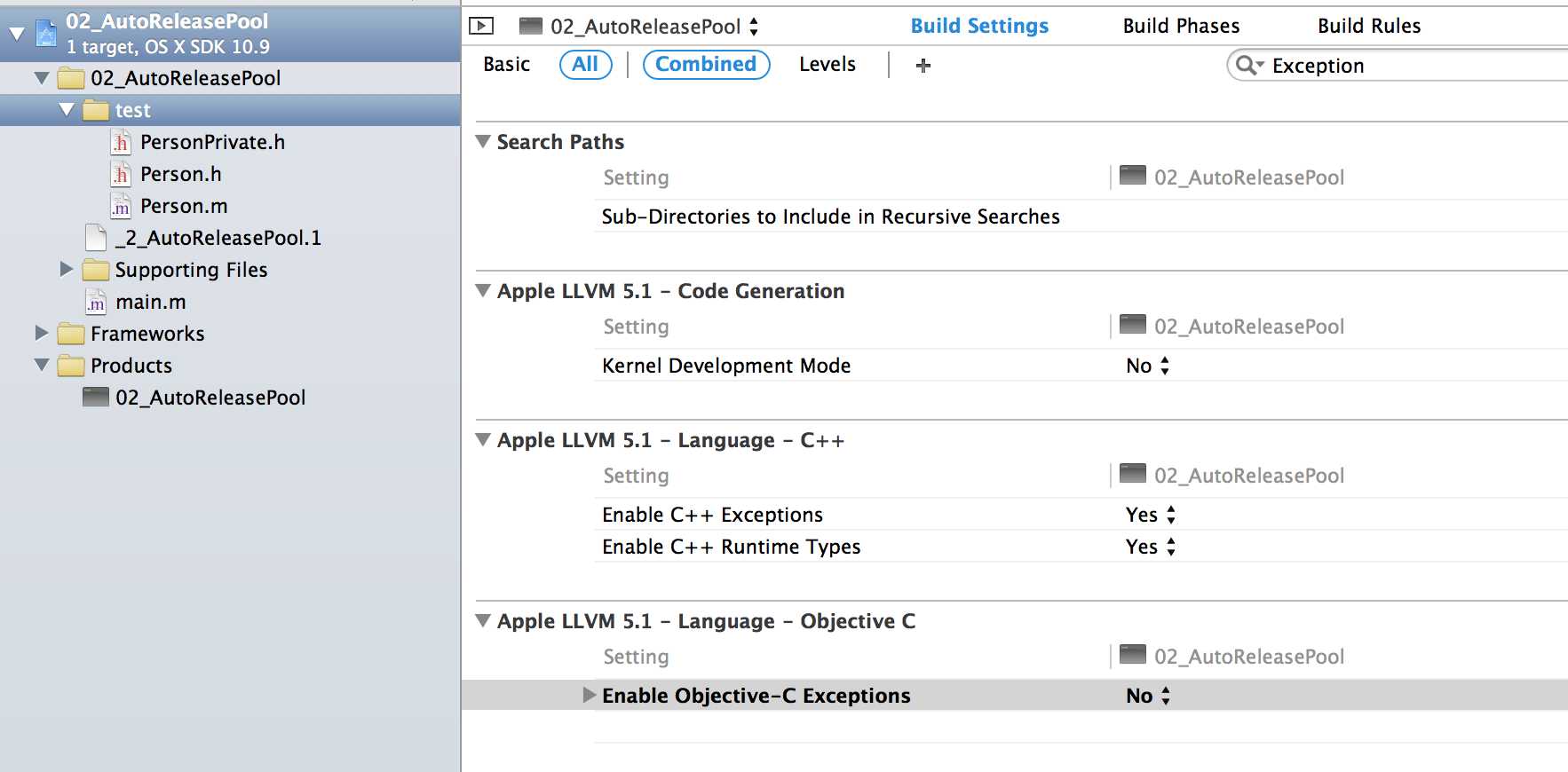Select the Person.m file
The width and height of the screenshot is (1568, 772).
point(184,206)
